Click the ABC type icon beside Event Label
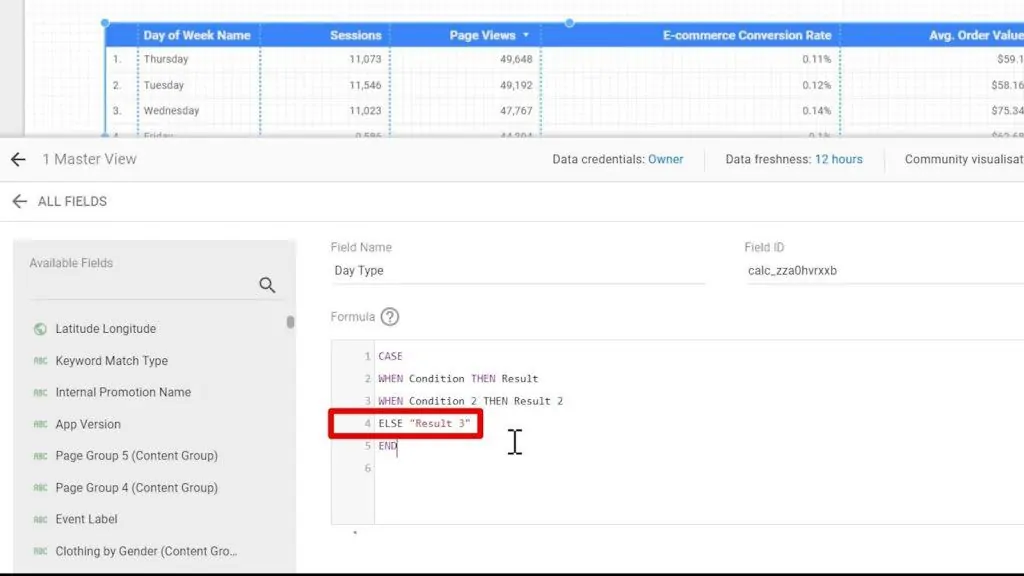Image resolution: width=1024 pixels, height=576 pixels. [x=40, y=520]
